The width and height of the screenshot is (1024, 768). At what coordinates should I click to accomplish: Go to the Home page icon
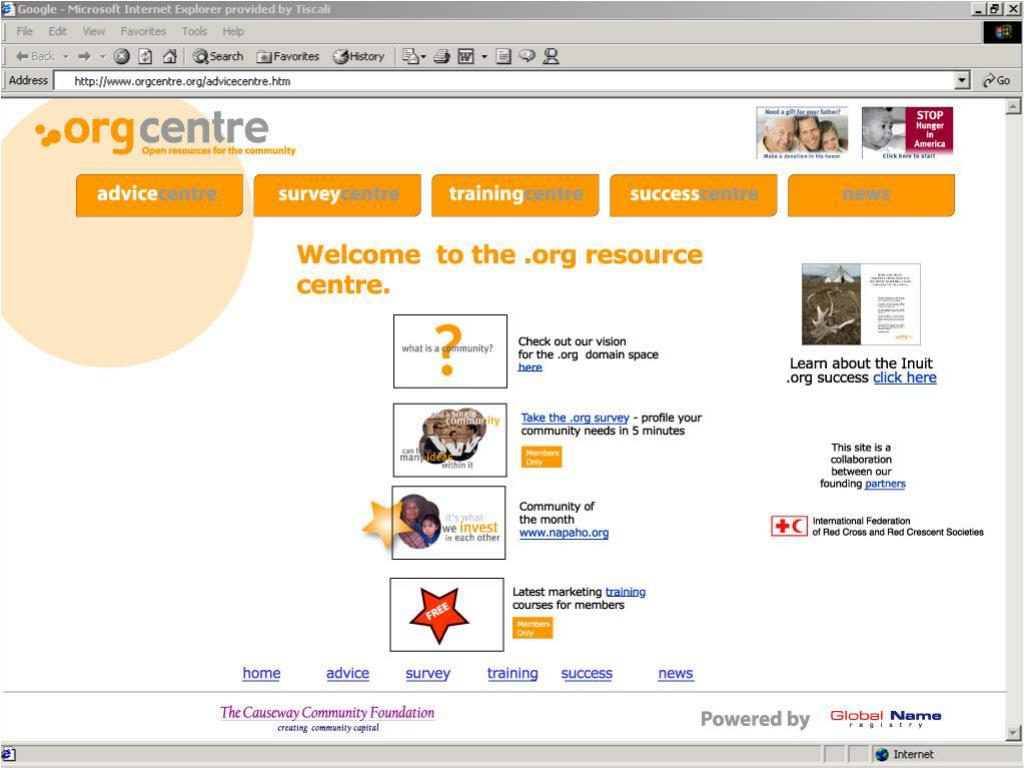(170, 56)
